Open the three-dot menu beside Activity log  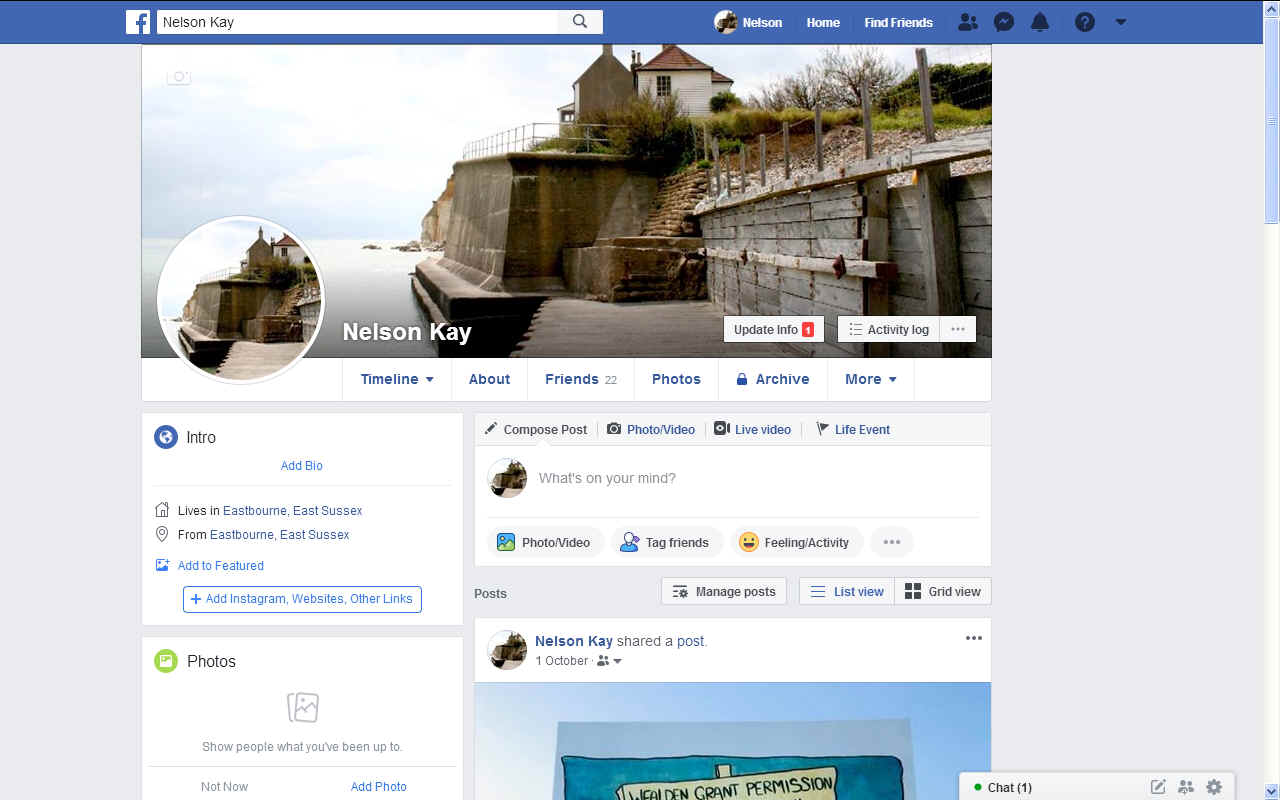tap(958, 330)
